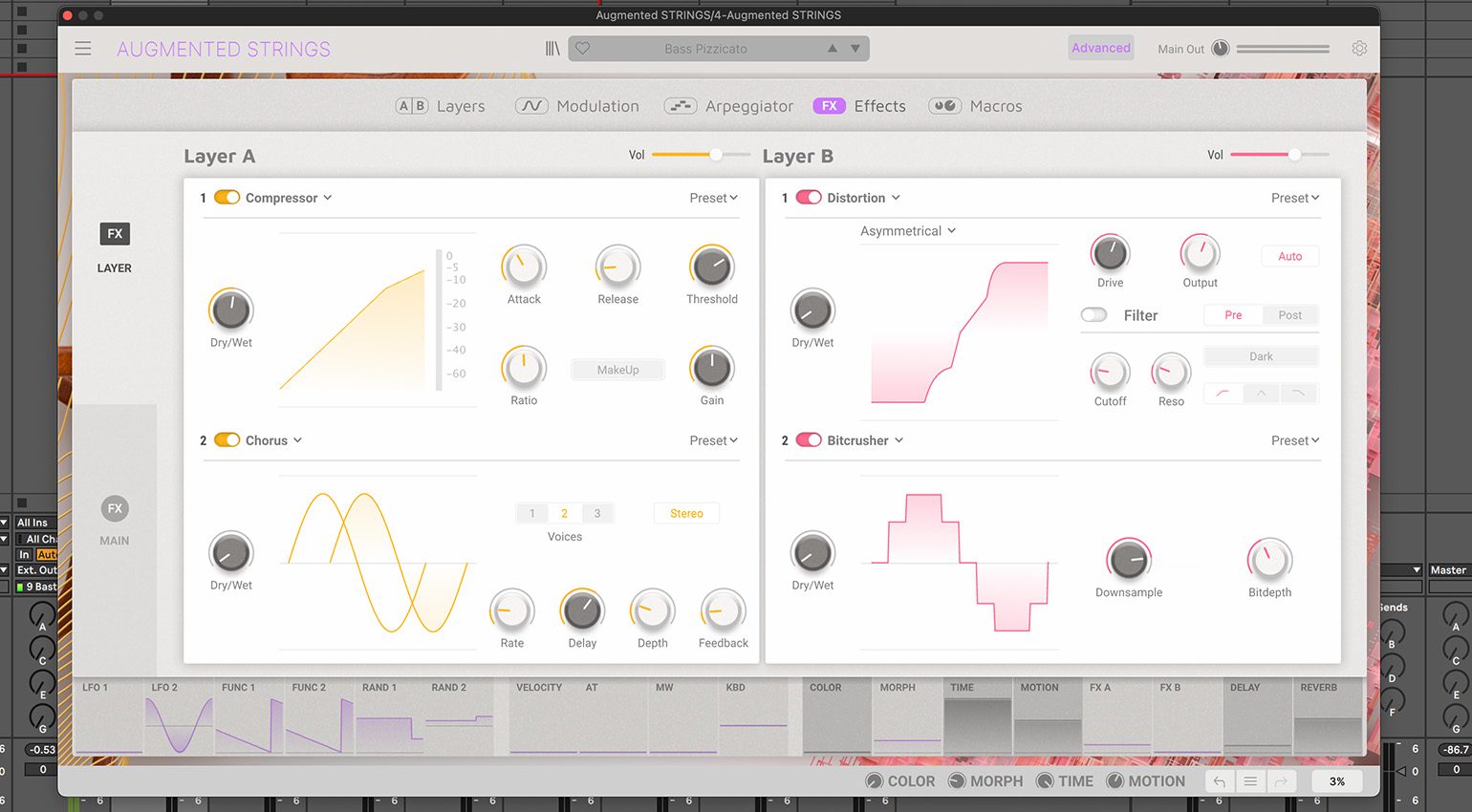Click the MORPH macro knob

pyautogui.click(x=957, y=781)
